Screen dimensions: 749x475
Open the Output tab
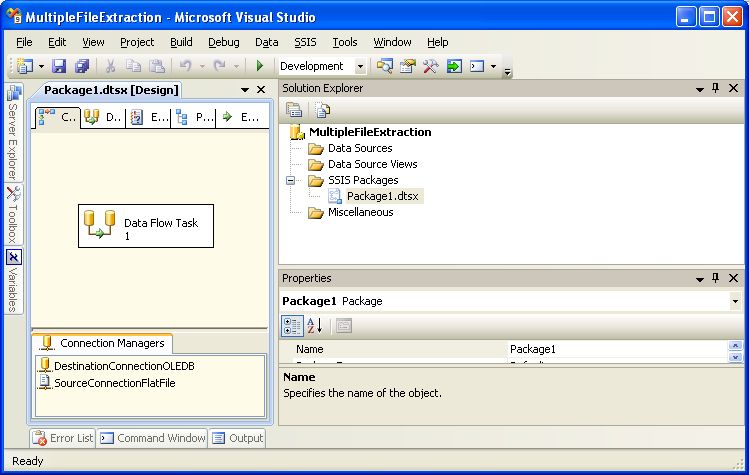pos(237,438)
